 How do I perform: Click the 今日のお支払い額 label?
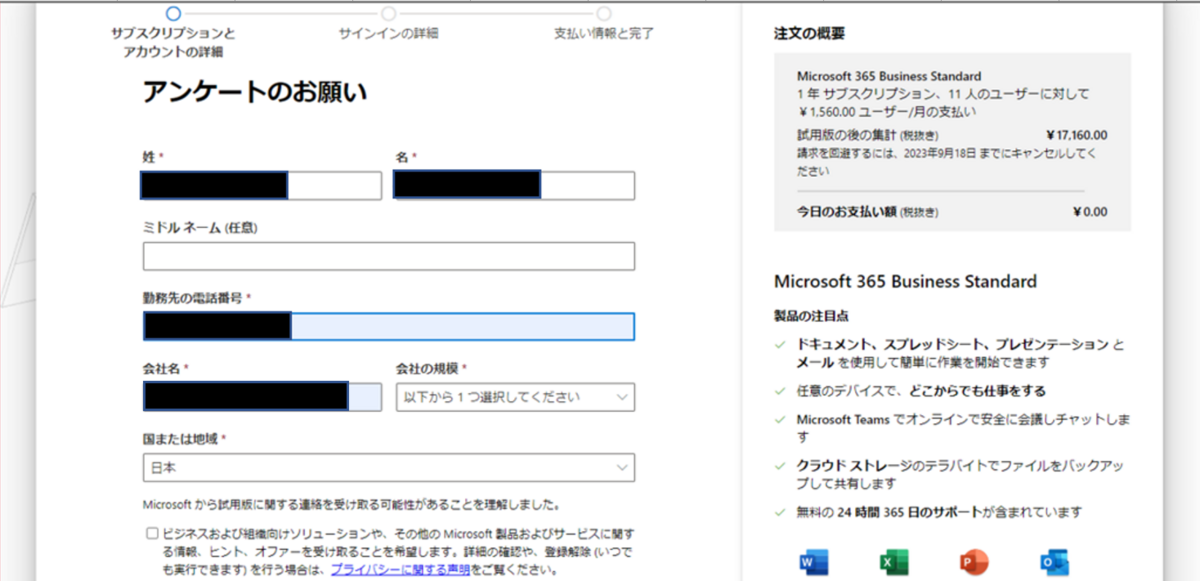846,212
